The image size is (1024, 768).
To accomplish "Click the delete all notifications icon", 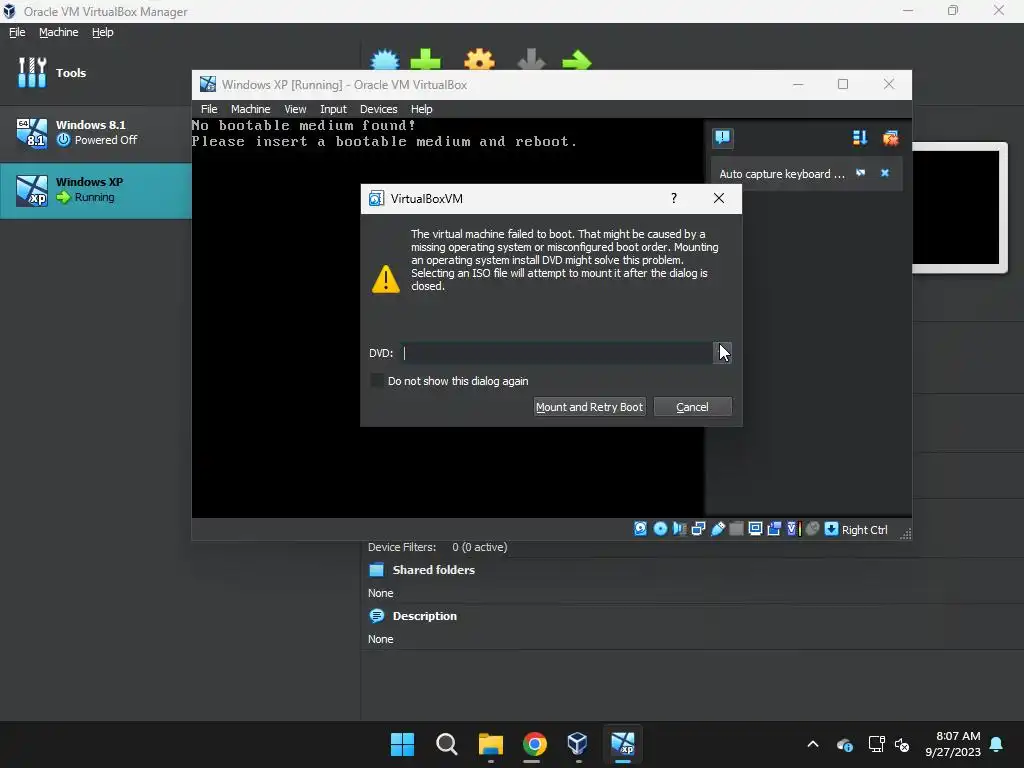I will pyautogui.click(x=890, y=138).
